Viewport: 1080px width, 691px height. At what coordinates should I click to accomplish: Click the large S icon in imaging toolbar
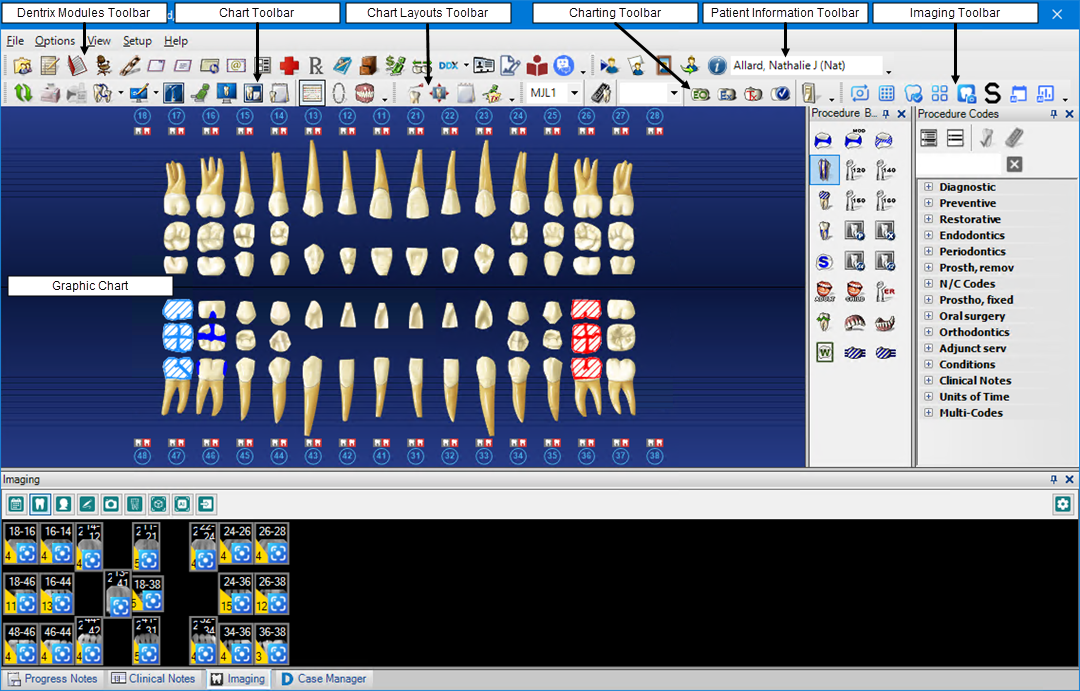992,93
